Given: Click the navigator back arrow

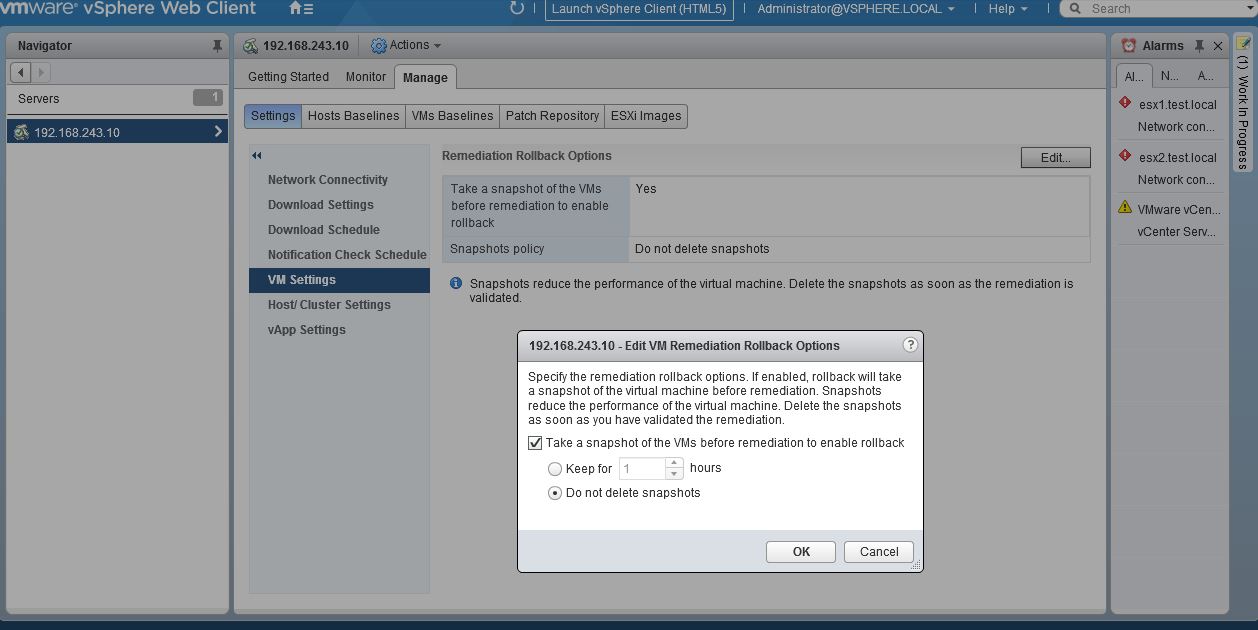Looking at the screenshot, I should click(21, 72).
